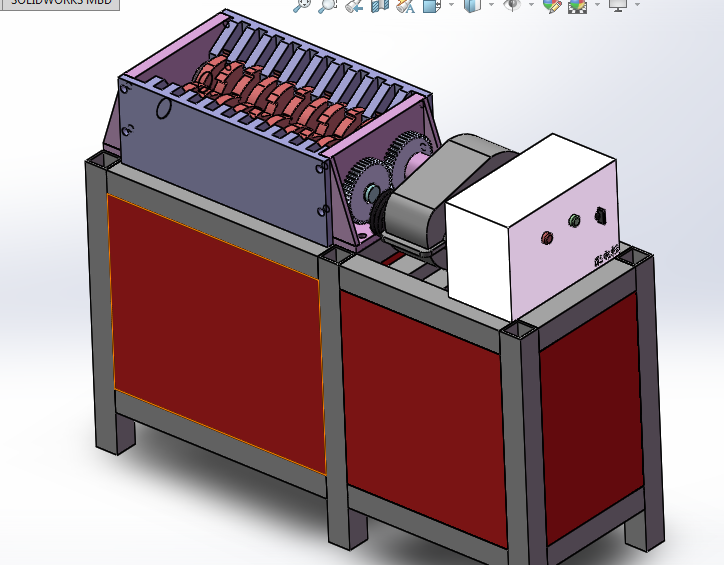Open the Edit Appearance tool
Viewport: 724px width, 565px height.
point(552,6)
